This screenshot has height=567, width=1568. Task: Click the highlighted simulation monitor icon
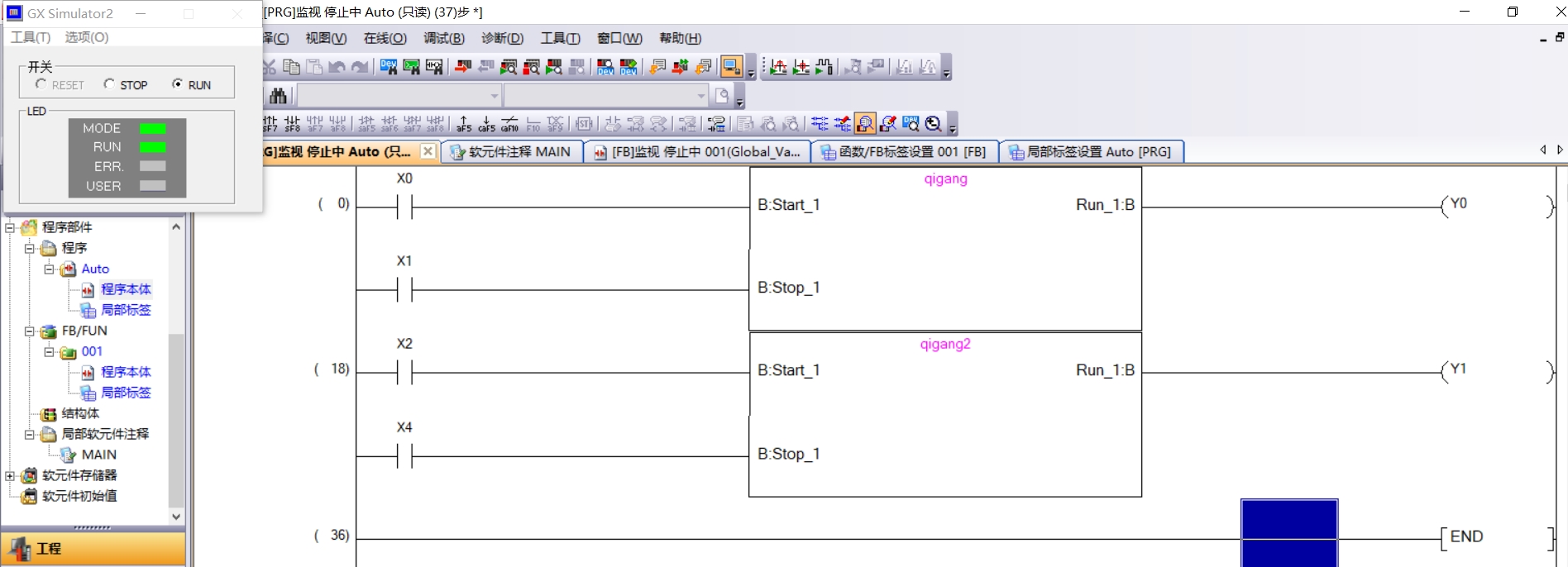click(x=731, y=67)
